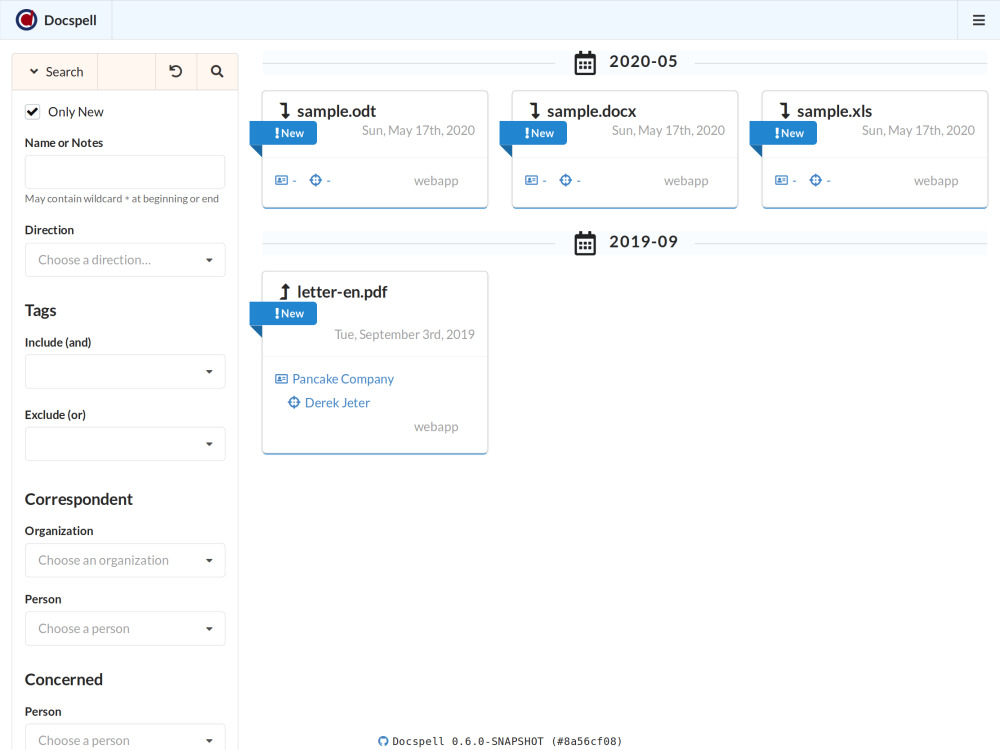
Task: Open the Direction dropdown
Action: tap(125, 260)
